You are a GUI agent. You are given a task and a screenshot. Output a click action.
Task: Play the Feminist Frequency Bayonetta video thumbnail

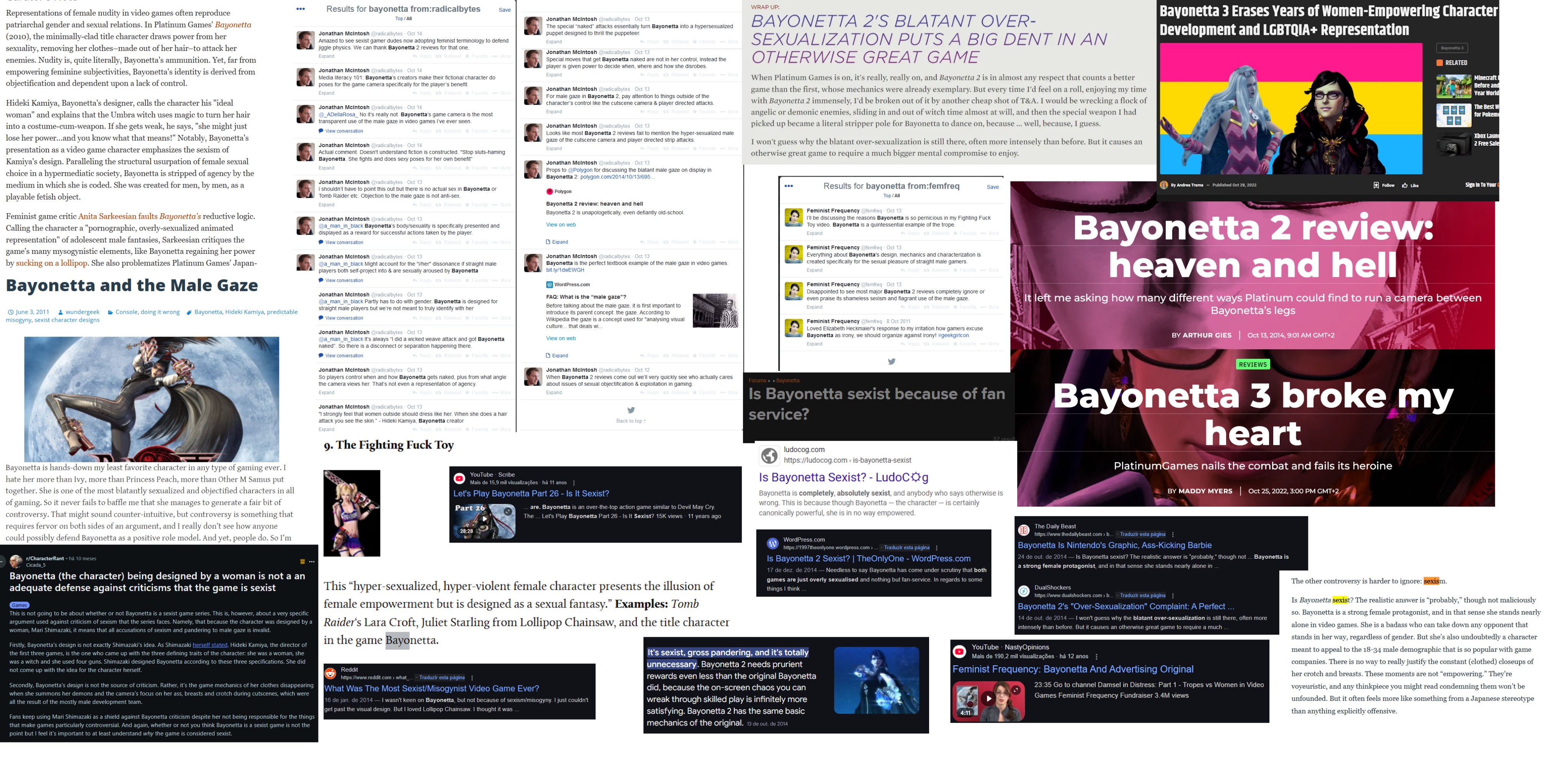988,699
